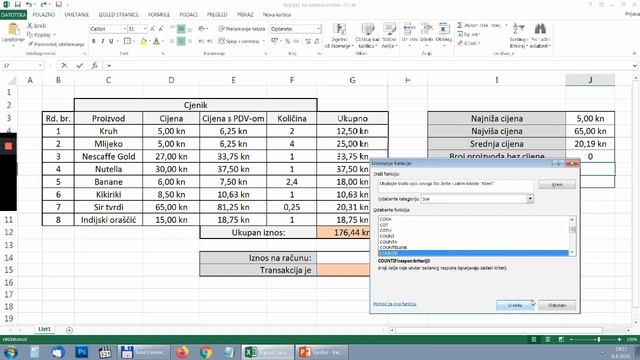Click the Borders icon
This screenshot has width=640, height=360.
pos(127,41)
